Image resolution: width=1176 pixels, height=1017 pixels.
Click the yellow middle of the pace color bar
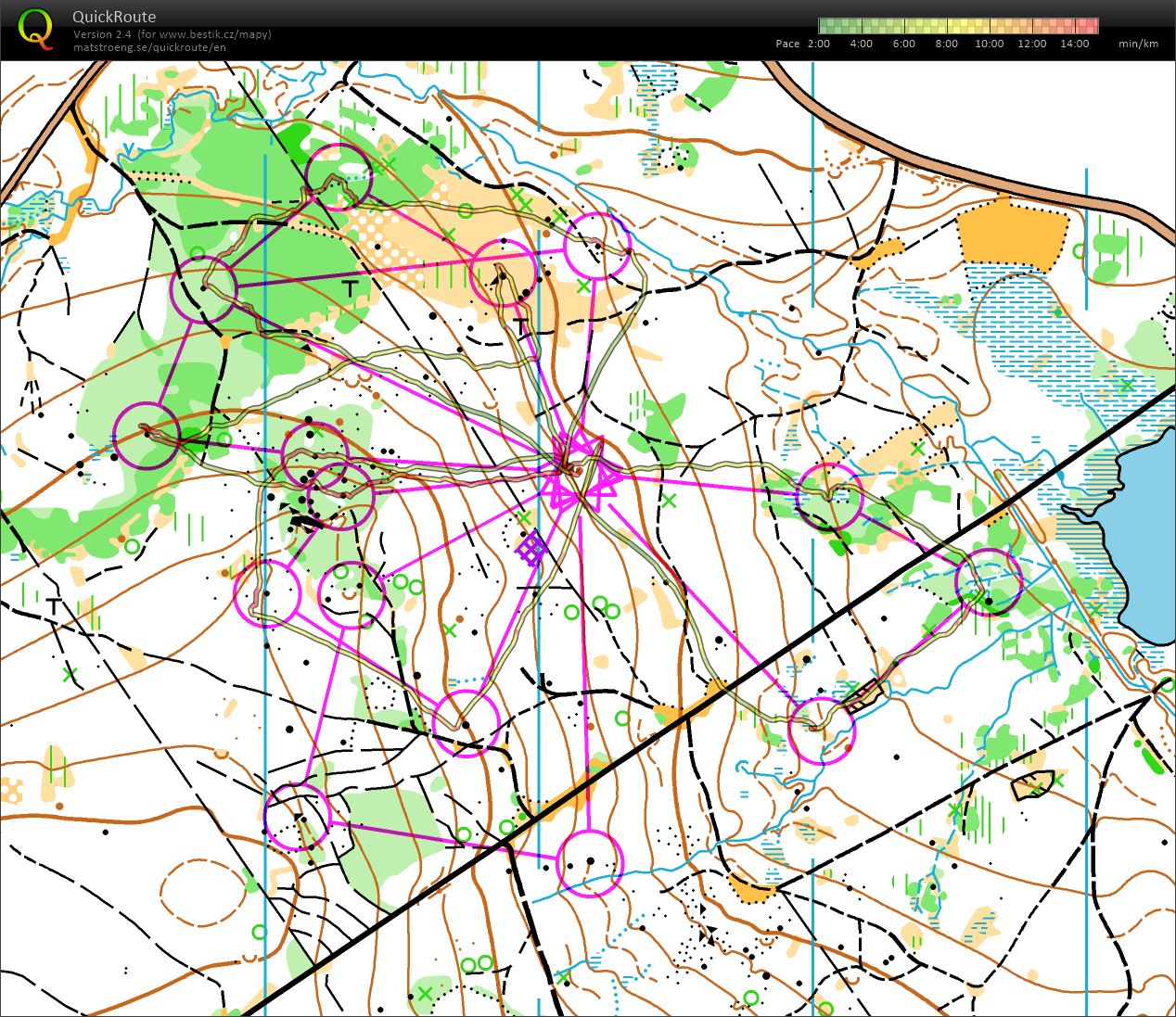tap(958, 26)
